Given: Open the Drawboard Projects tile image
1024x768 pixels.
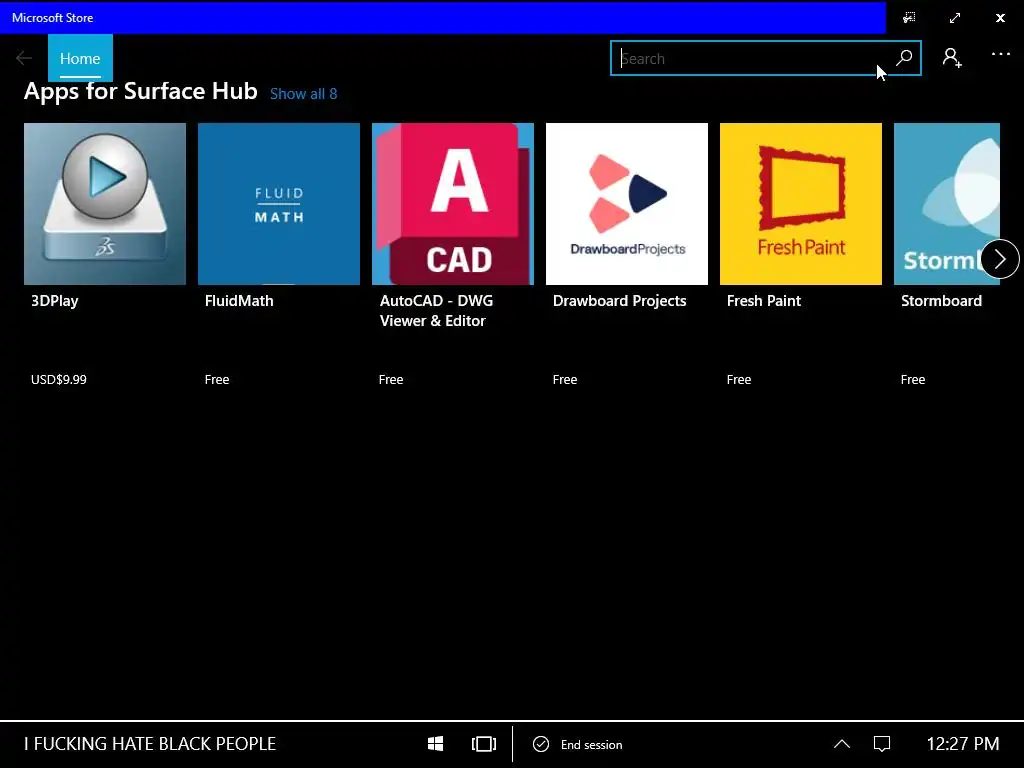Looking at the screenshot, I should coord(627,204).
